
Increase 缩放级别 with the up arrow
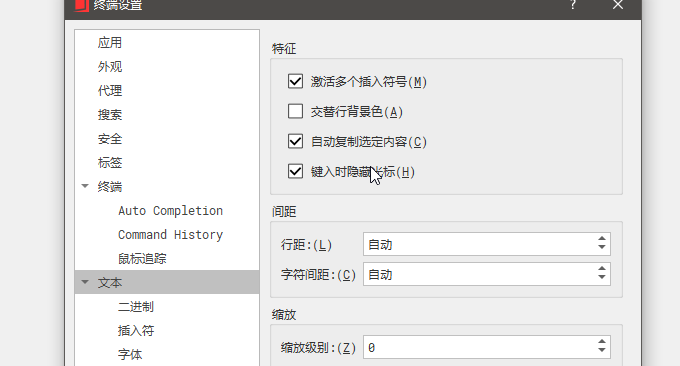coord(602,342)
